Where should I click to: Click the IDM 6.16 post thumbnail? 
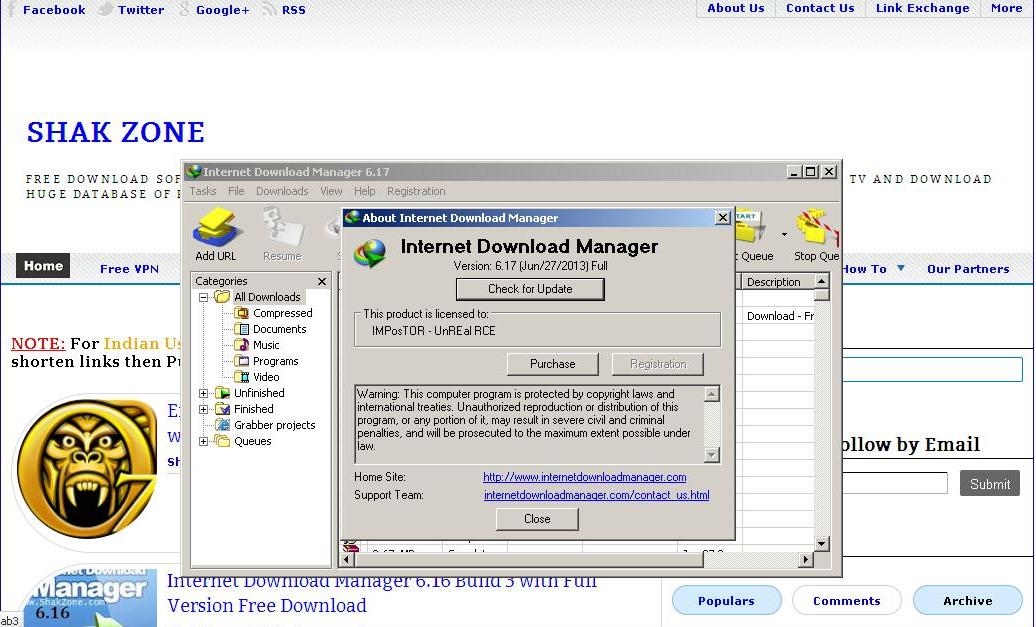tap(89, 597)
